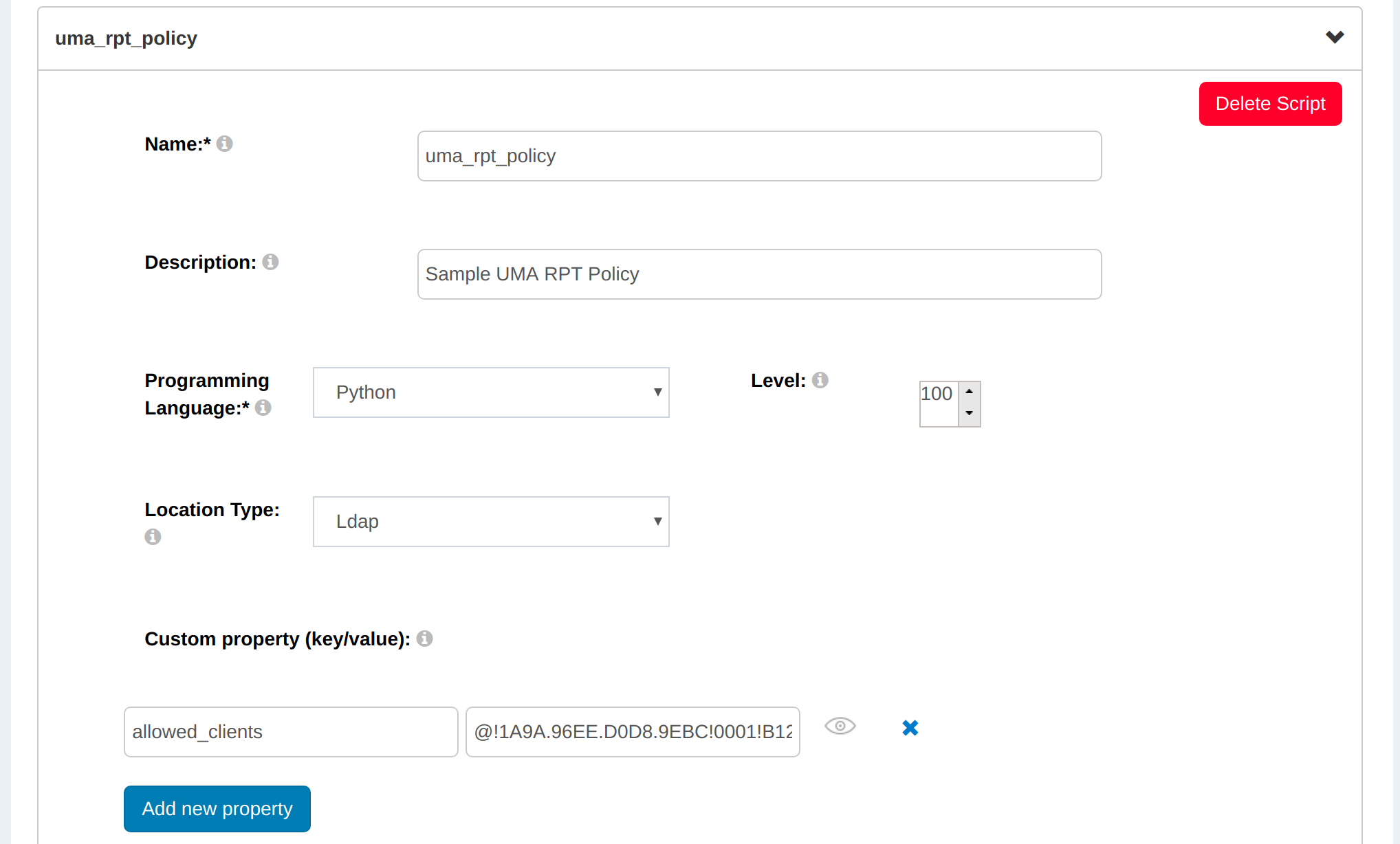
Task: Click the info icon next to Name field
Action: (x=226, y=143)
